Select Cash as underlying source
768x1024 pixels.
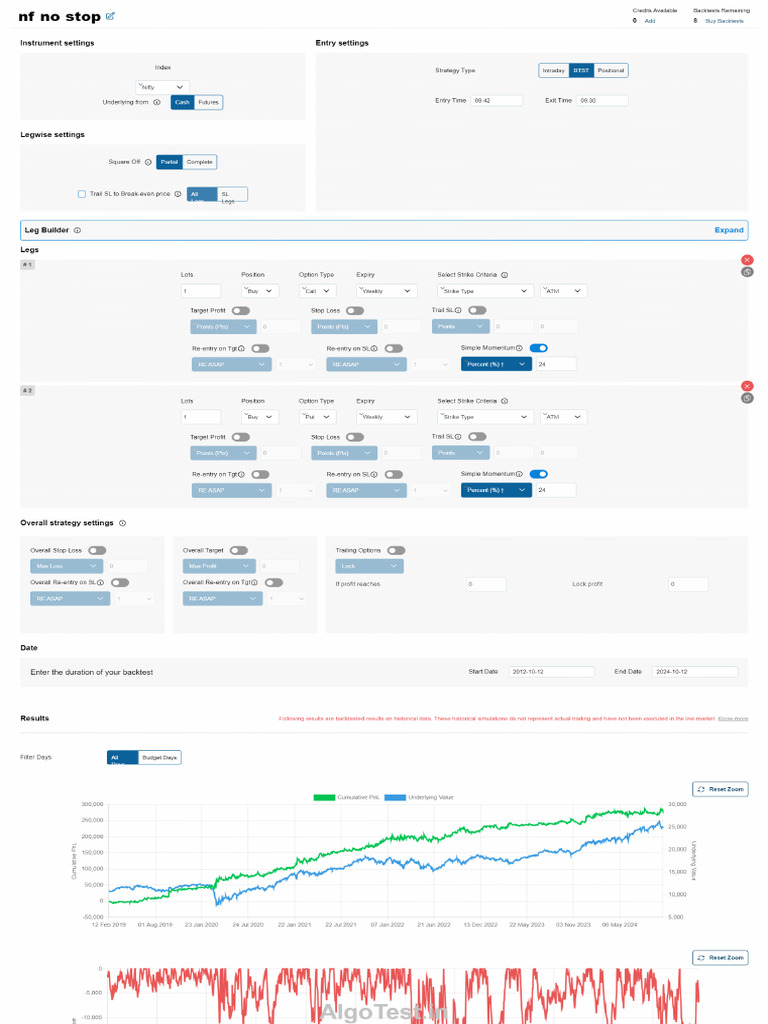(x=182, y=103)
